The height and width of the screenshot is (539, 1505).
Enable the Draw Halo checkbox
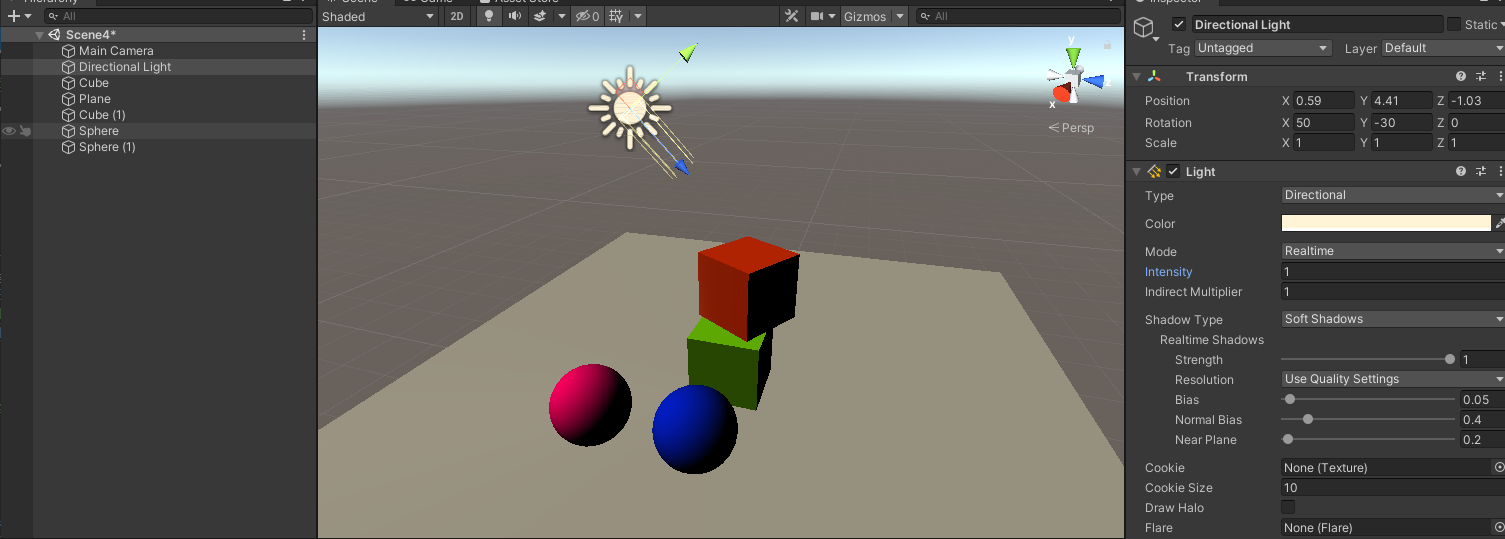[1288, 508]
